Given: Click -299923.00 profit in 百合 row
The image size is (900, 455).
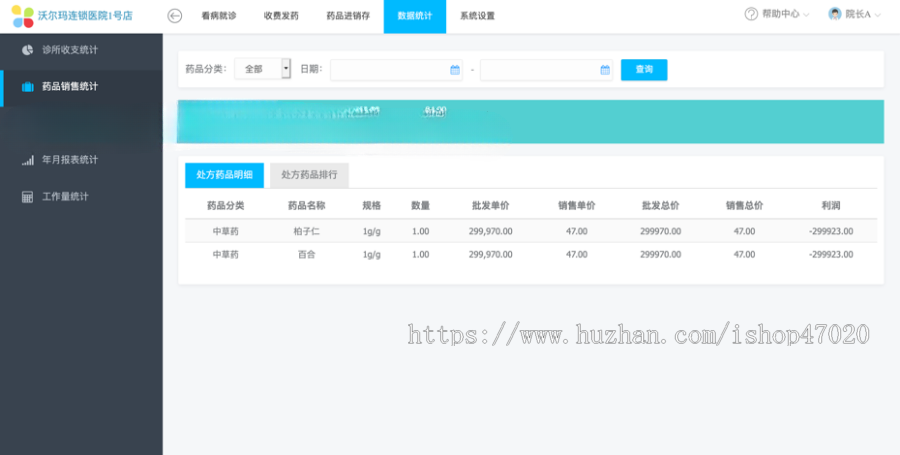Looking at the screenshot, I should point(831,254).
